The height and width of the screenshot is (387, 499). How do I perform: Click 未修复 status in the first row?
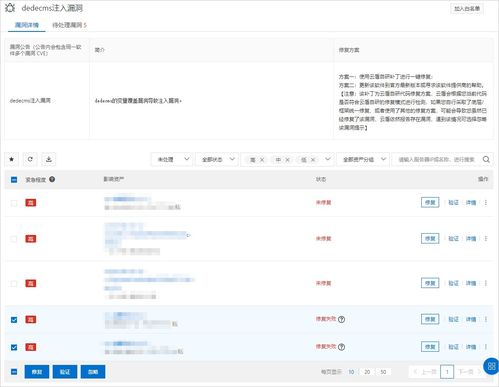[x=323, y=202]
